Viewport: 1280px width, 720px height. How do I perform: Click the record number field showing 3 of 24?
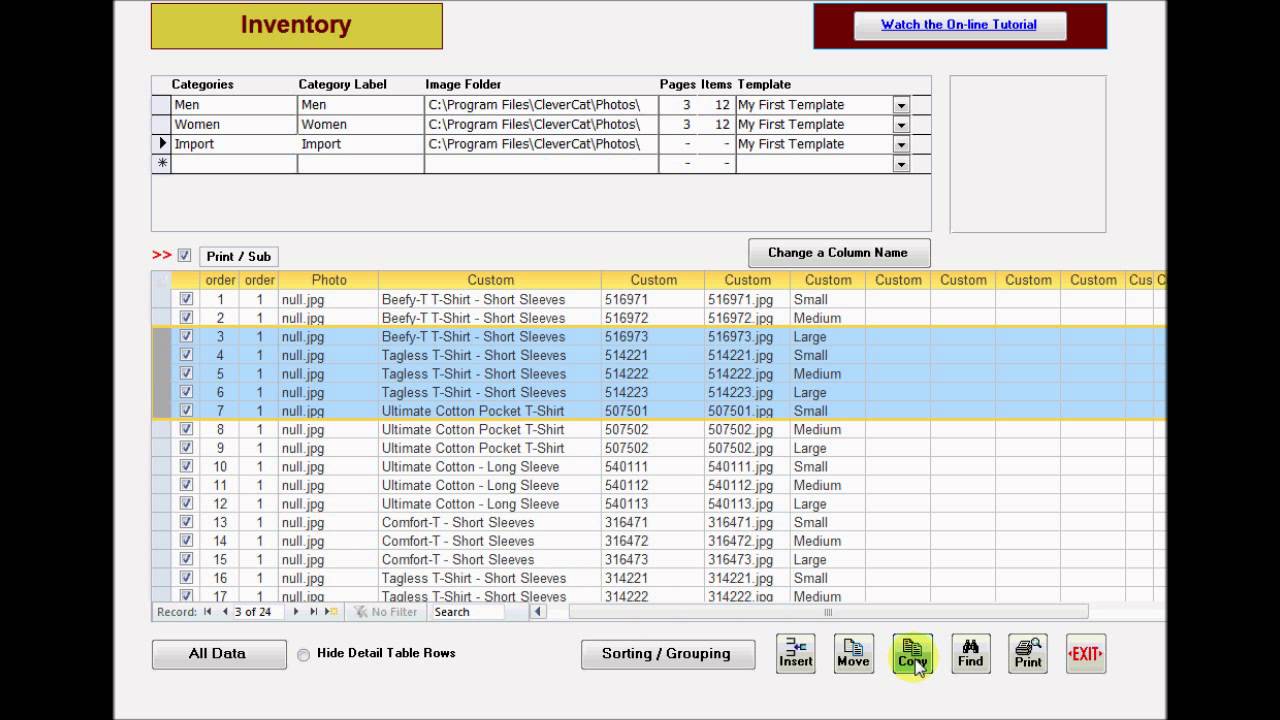coord(258,612)
